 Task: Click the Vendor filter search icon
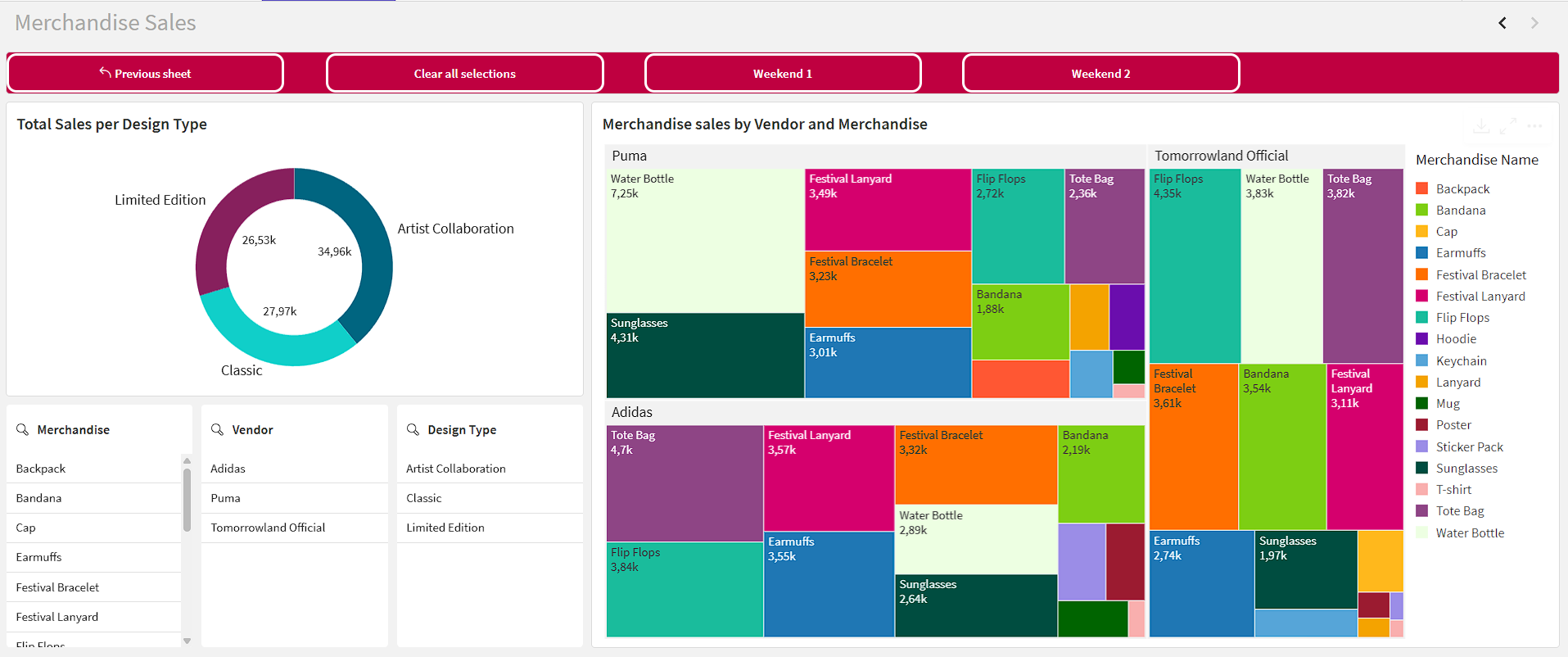coord(217,429)
